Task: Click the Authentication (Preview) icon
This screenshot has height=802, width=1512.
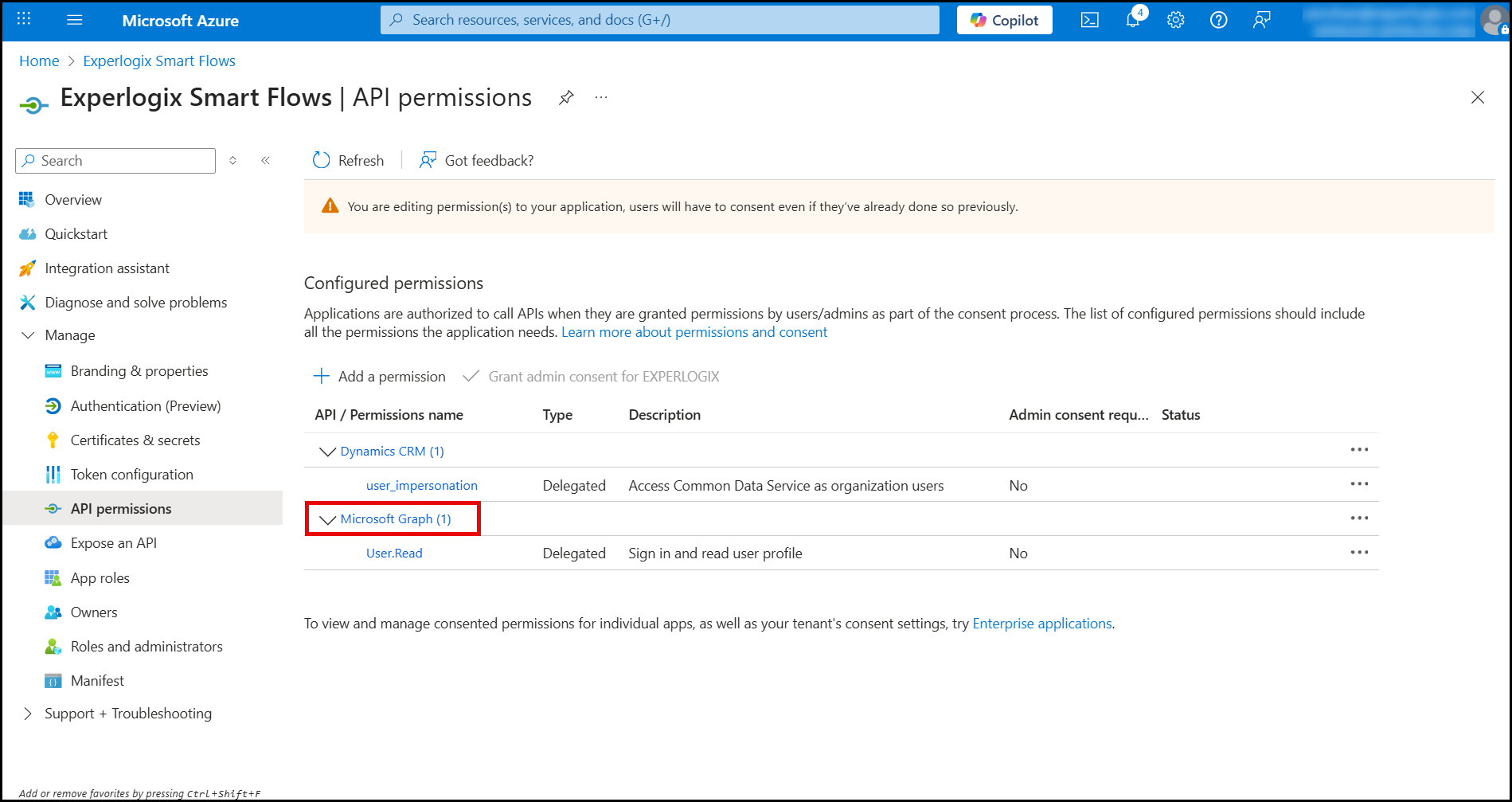Action: point(53,406)
